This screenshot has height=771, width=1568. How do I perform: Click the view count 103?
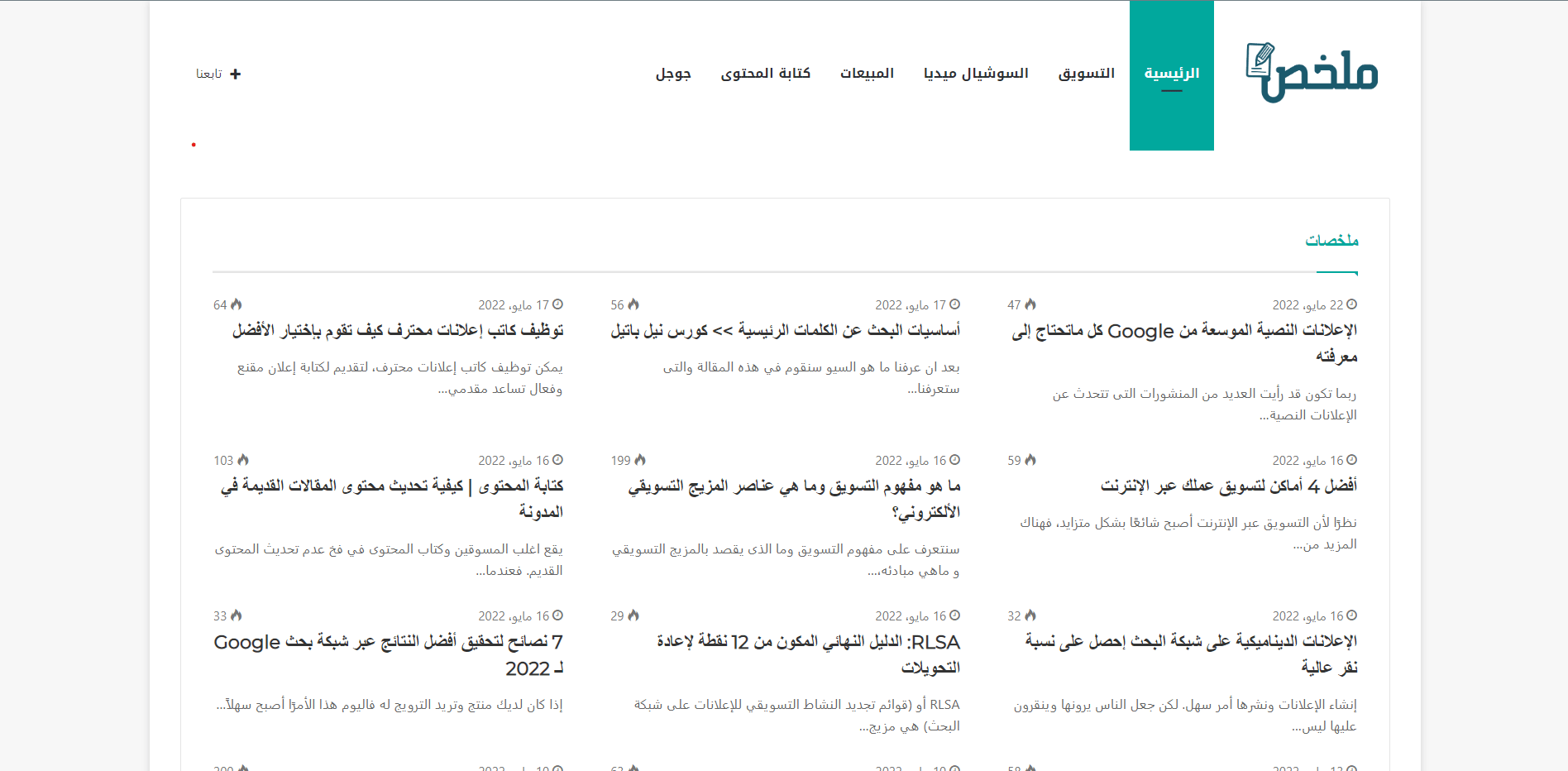pos(224,461)
